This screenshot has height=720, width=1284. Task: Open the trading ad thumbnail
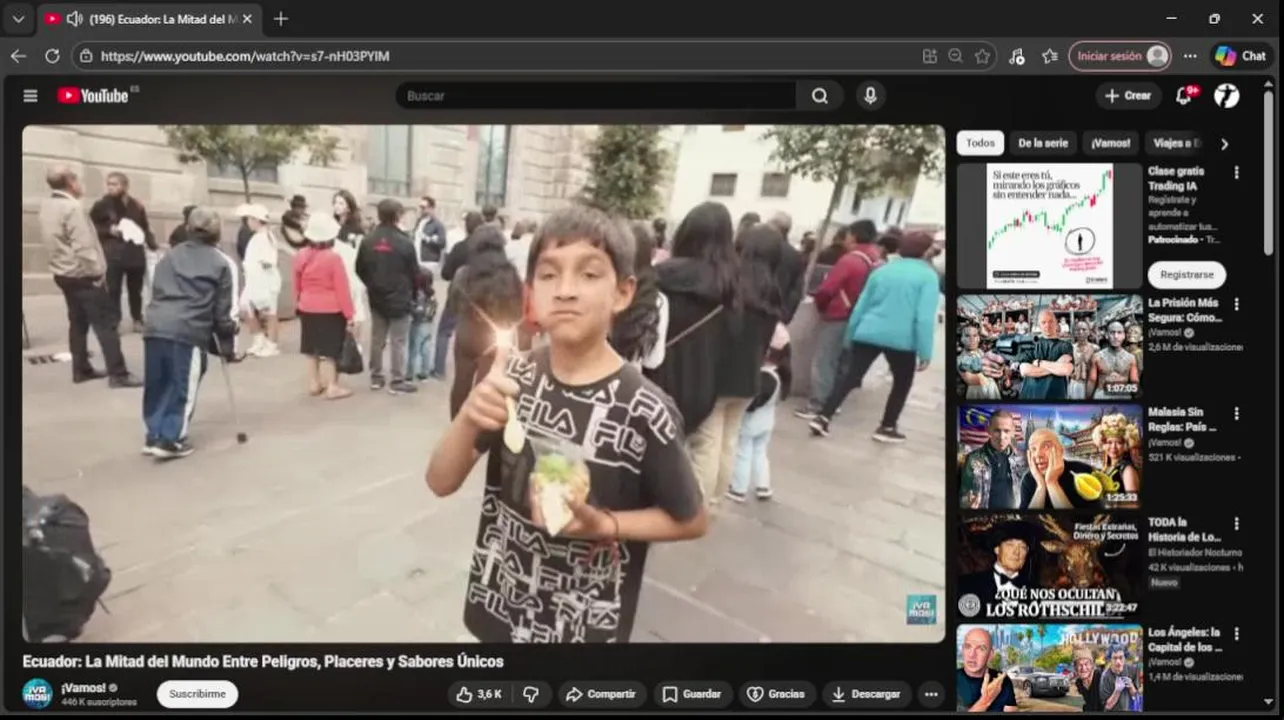click(x=1049, y=226)
